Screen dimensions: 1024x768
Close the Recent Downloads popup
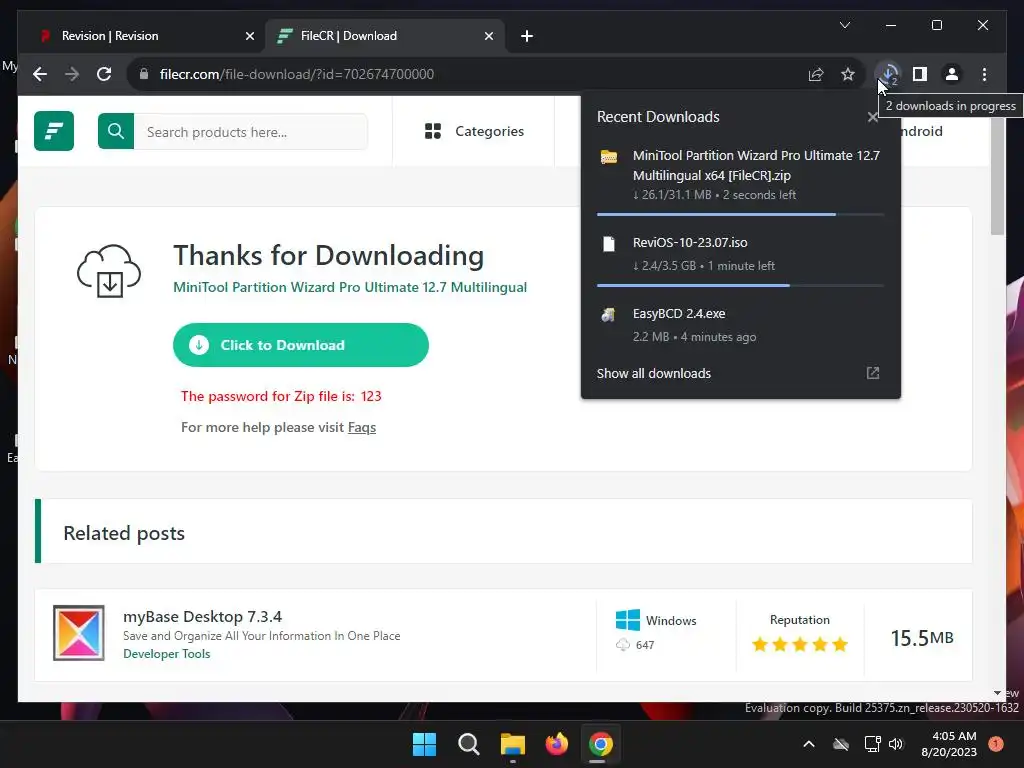(872, 117)
